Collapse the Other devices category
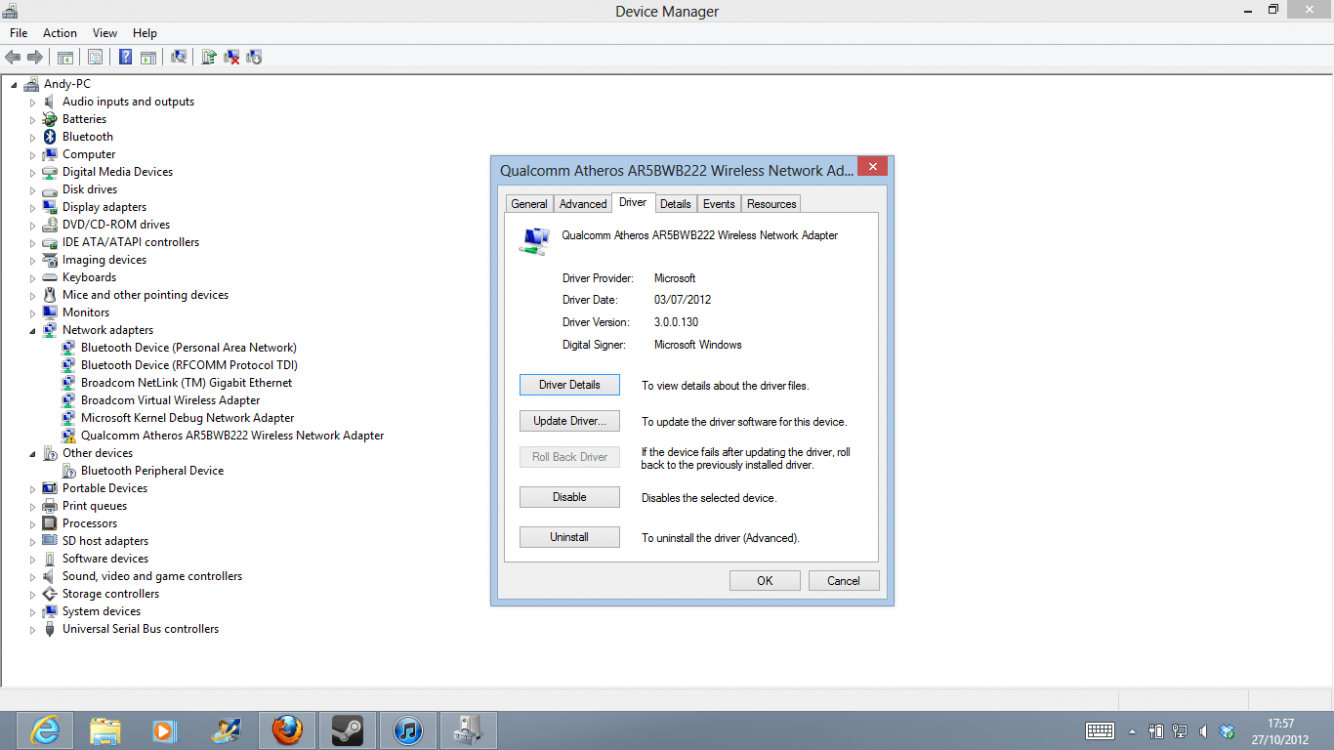Viewport: 1334px width, 750px height. tap(32, 454)
